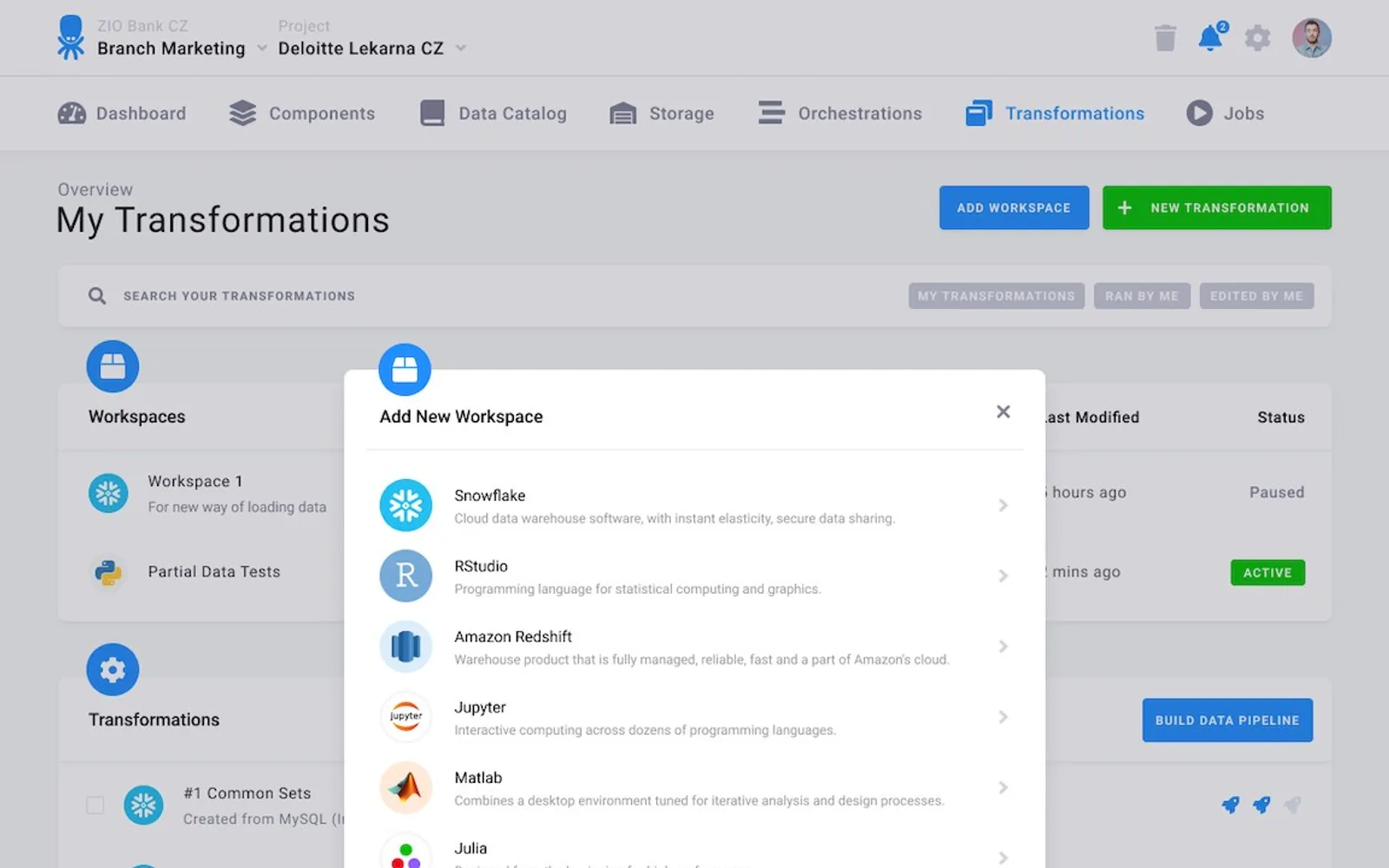The width and height of the screenshot is (1389, 868).
Task: Open the Orchestrations tab
Action: (x=839, y=114)
